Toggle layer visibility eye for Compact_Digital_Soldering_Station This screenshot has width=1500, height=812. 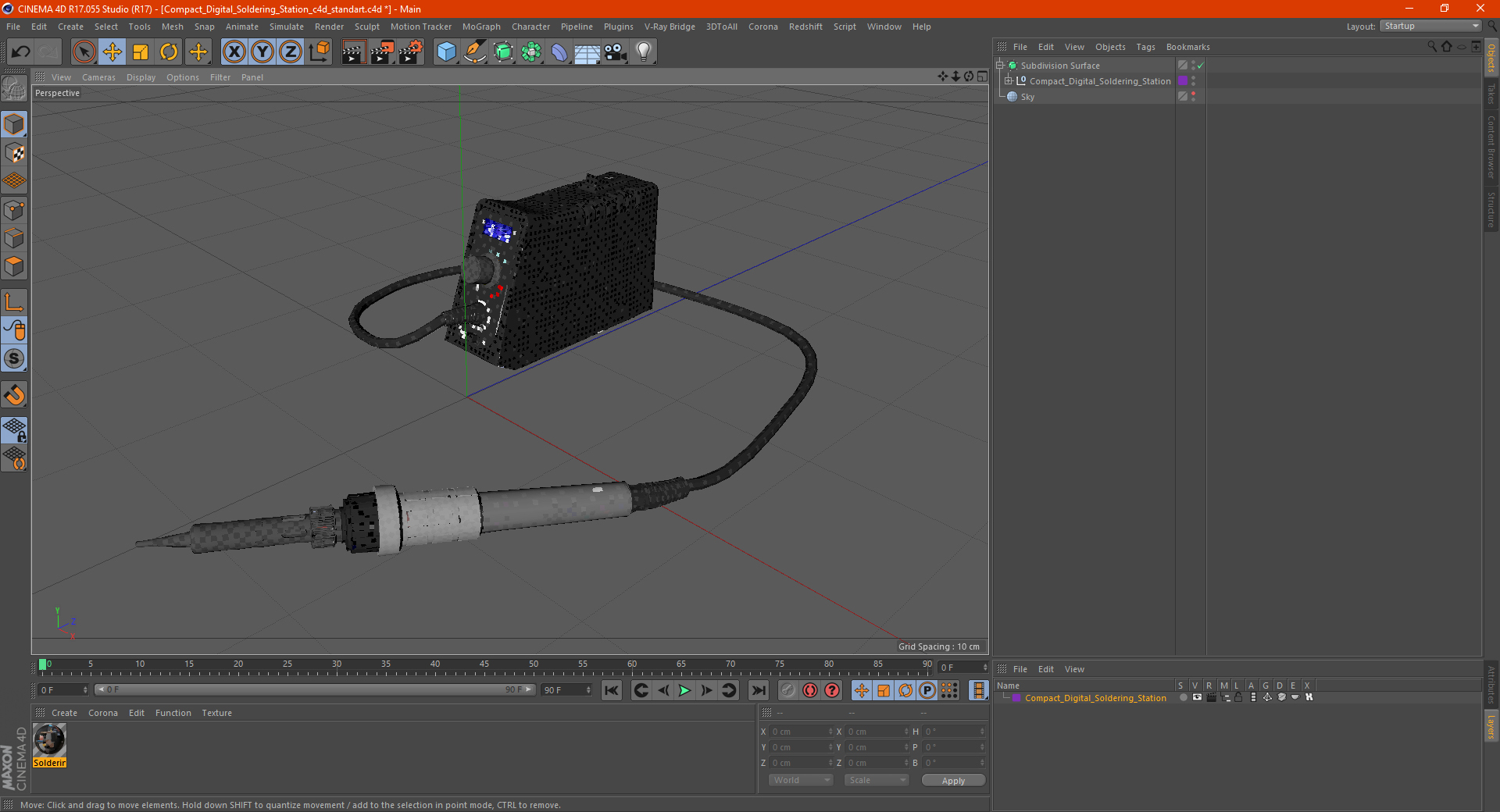pos(1197,697)
